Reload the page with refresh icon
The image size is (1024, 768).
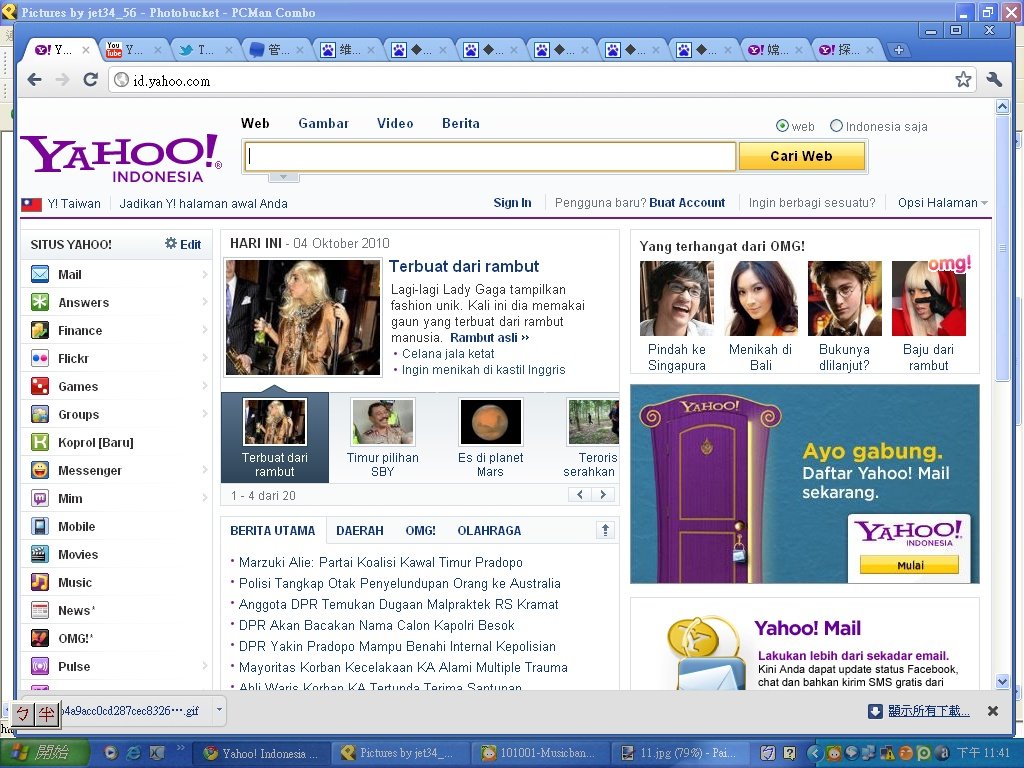(x=91, y=80)
